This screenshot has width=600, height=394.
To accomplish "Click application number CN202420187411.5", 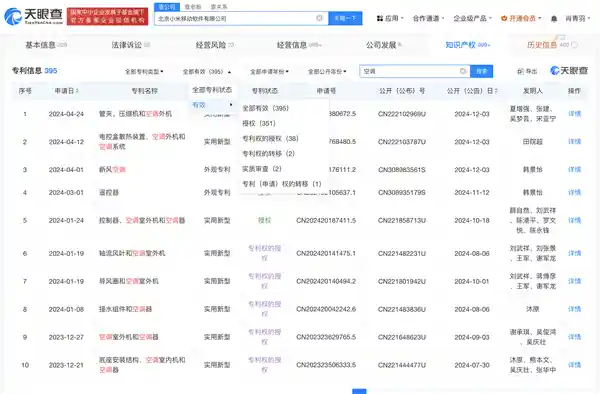I will pyautogui.click(x=326, y=220).
